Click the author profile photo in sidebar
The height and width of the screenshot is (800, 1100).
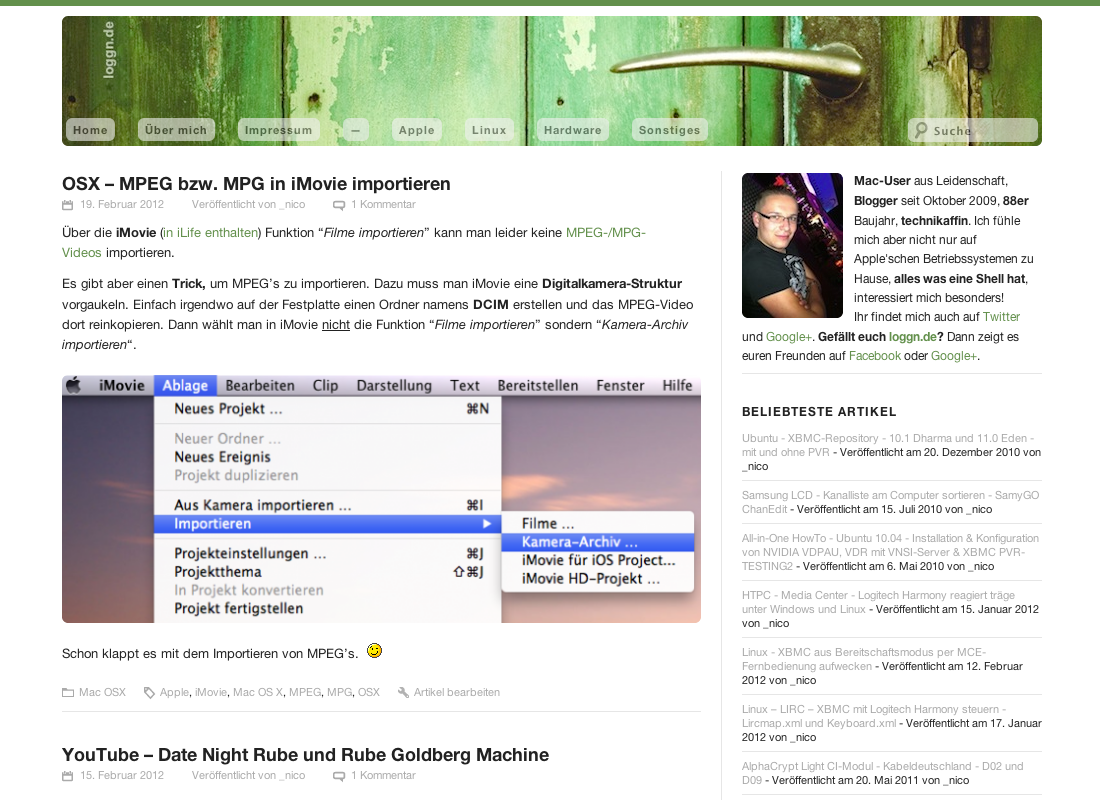tap(792, 246)
